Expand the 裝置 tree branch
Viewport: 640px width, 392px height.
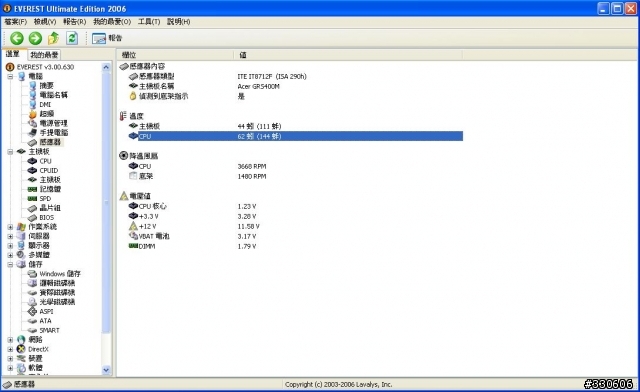[10, 359]
